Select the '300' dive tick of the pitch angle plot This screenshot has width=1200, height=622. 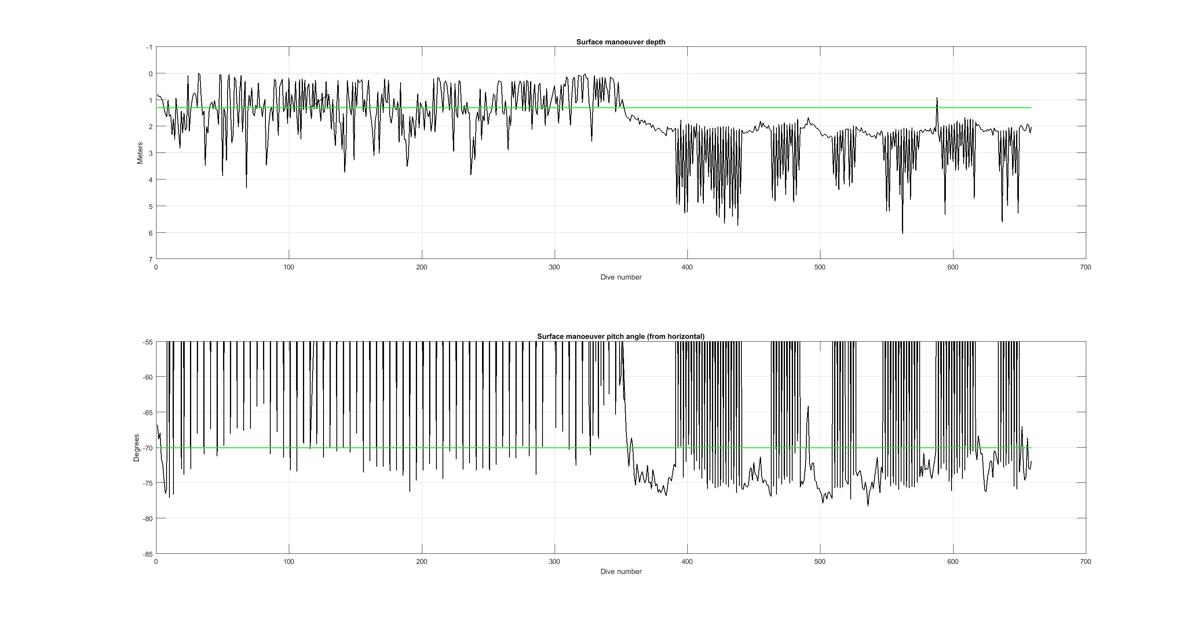[555, 562]
